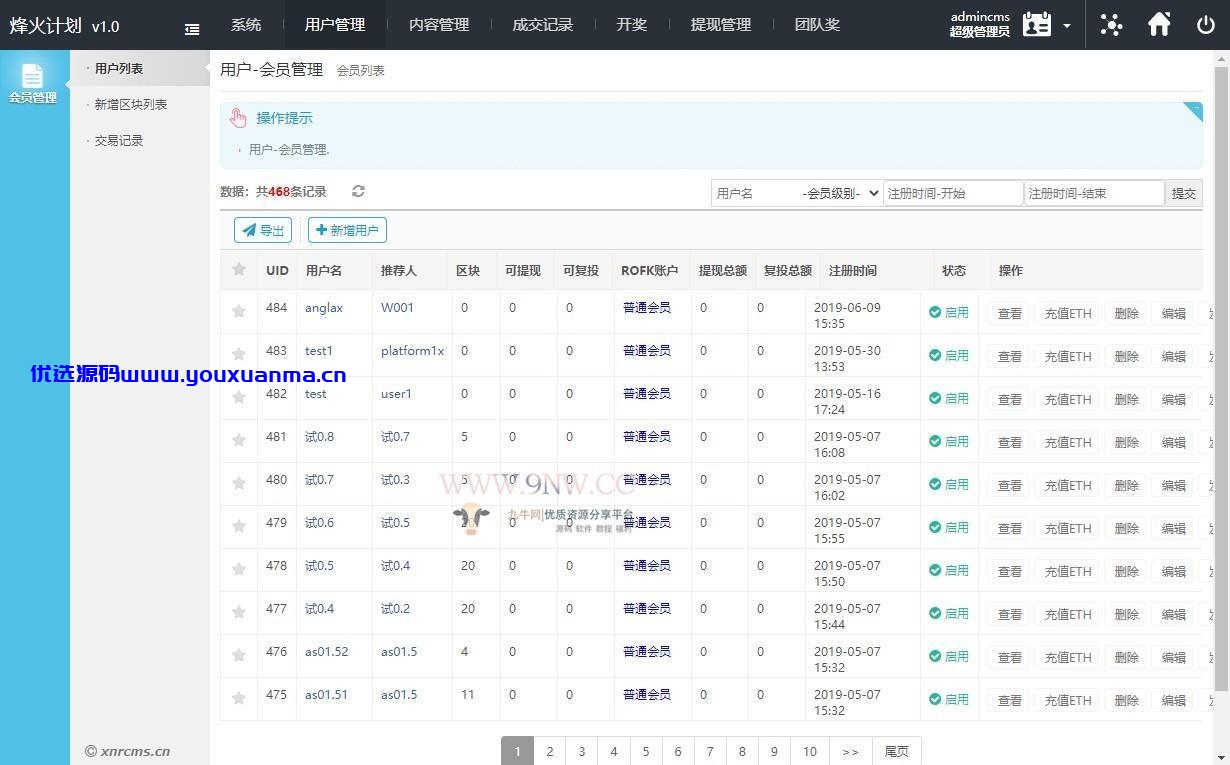This screenshot has height=765, width=1230.
Task: Click the star icon in the table header
Action: (x=239, y=269)
